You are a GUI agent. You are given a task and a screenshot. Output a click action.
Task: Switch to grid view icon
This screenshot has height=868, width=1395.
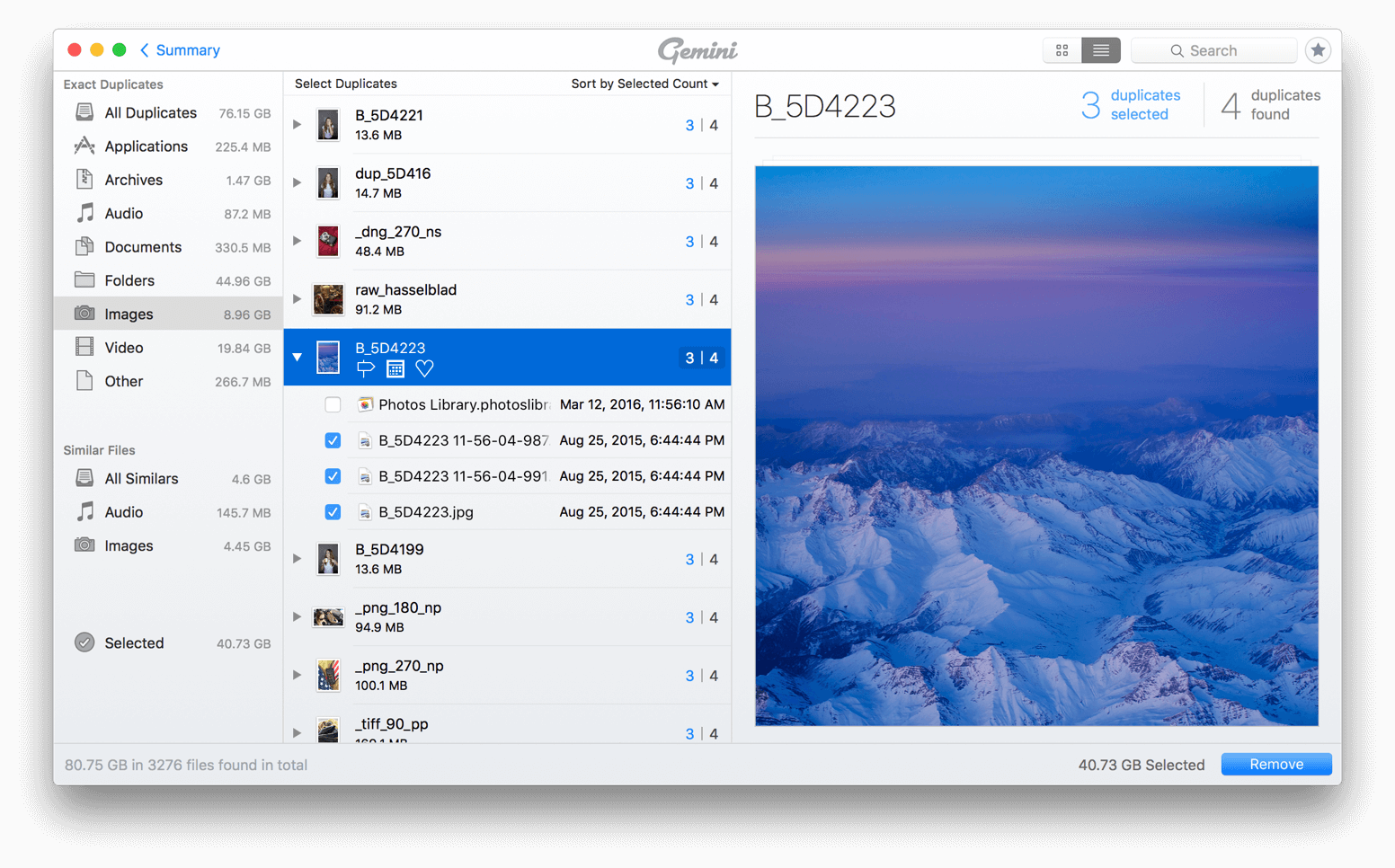pyautogui.click(x=1062, y=50)
